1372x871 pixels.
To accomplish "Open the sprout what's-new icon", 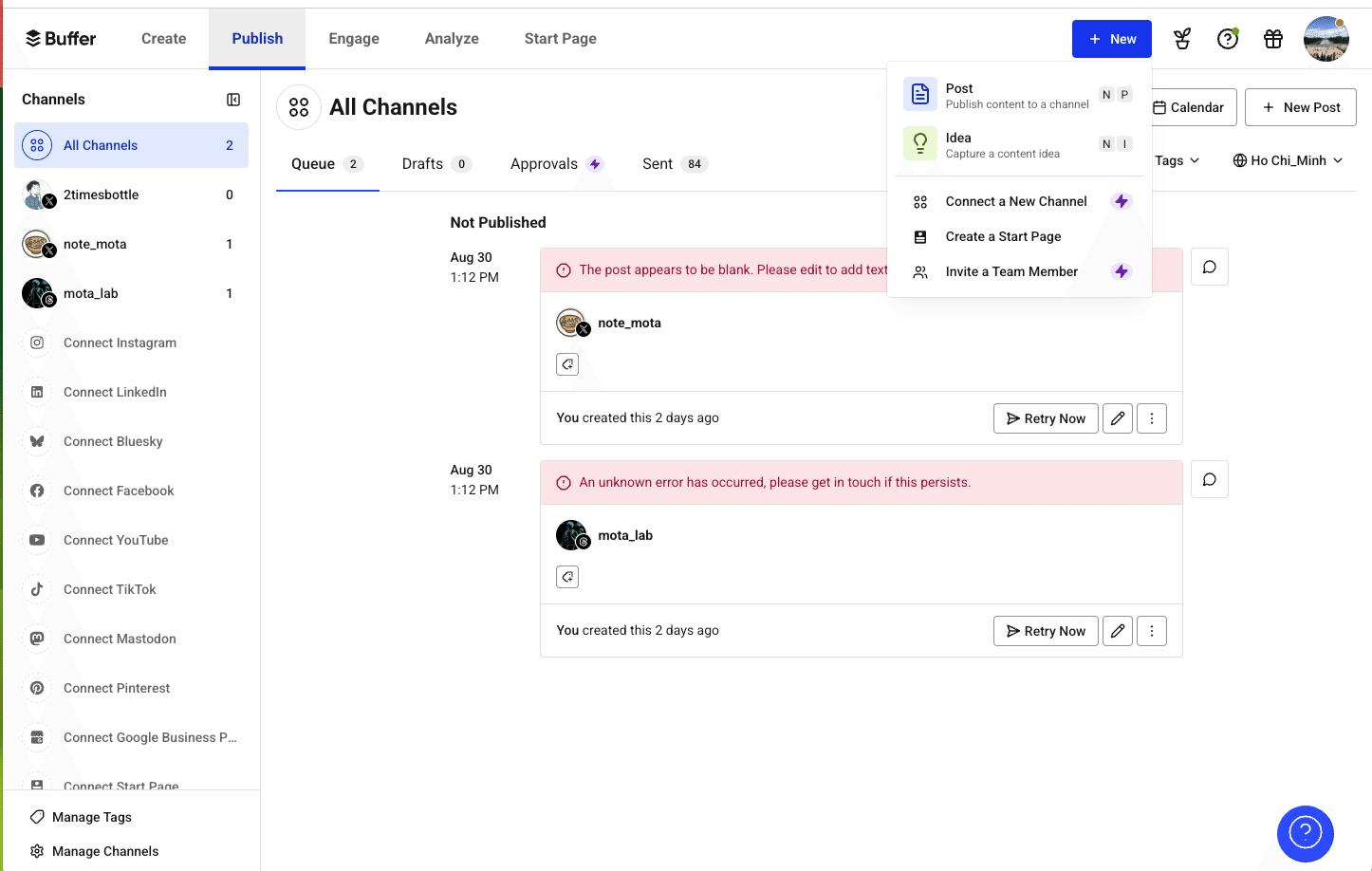I will [x=1182, y=39].
